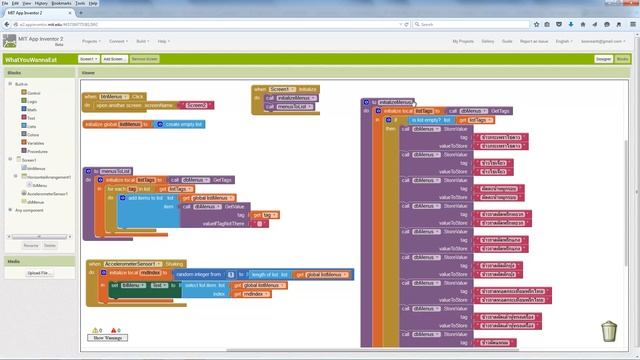Collapse the Screen1 tree node
Viewport: 640px width, 360px height.
click(10, 159)
